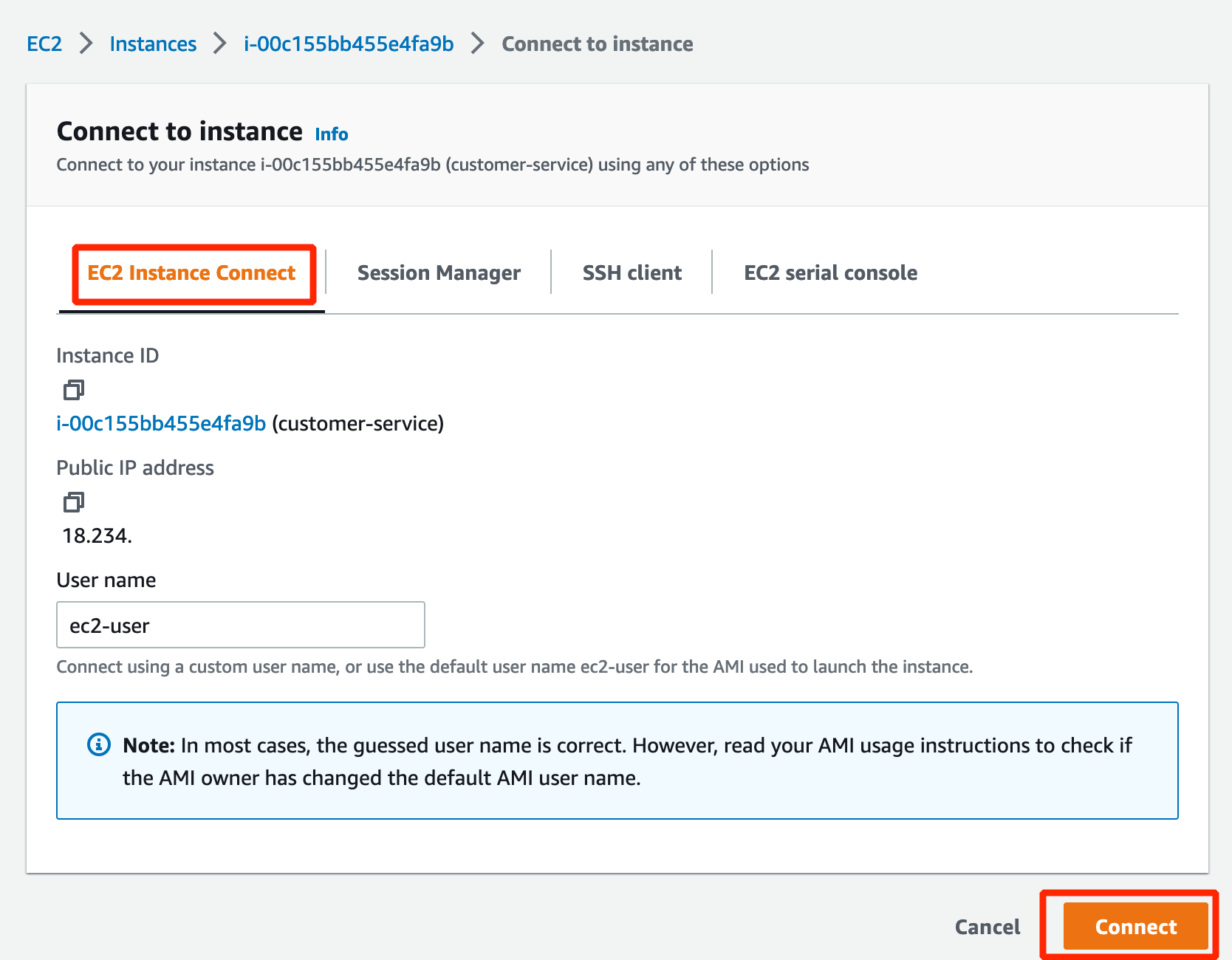
Task: Open the Info link beside Connect to instance
Action: [x=332, y=134]
